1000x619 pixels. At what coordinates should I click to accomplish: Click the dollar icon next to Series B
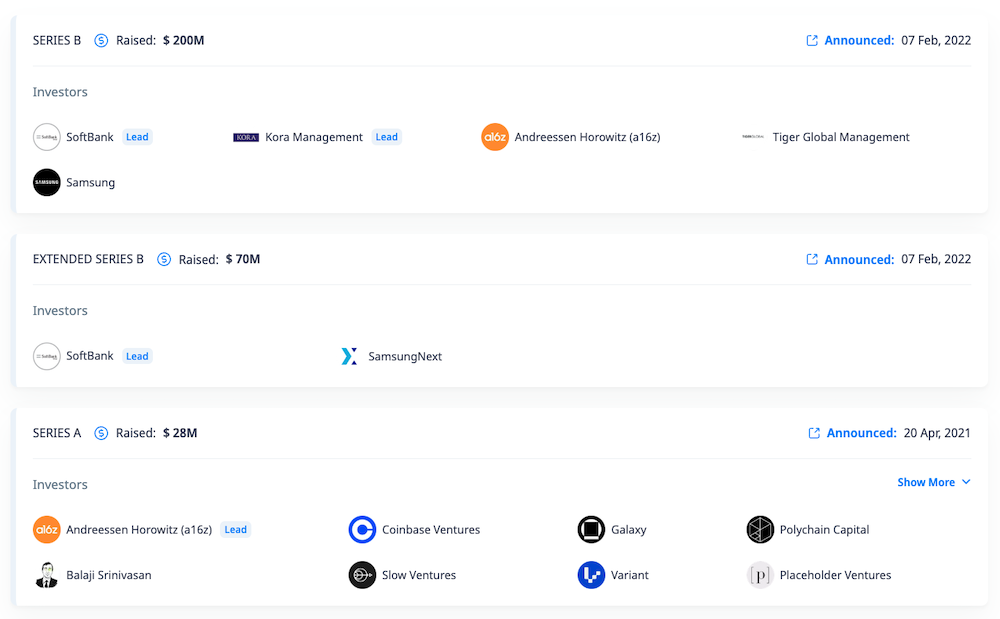(x=101, y=41)
